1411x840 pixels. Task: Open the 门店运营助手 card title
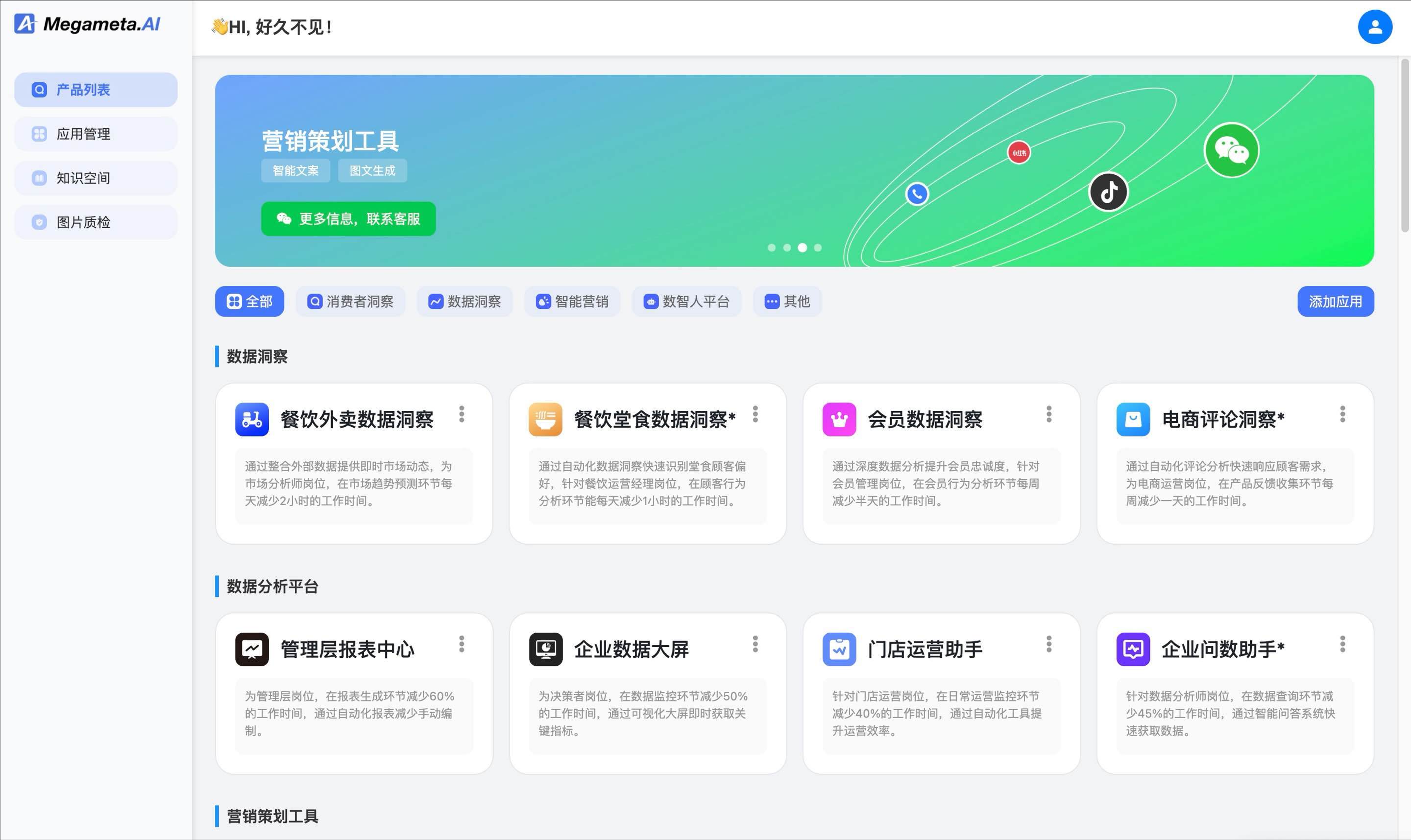click(x=924, y=649)
